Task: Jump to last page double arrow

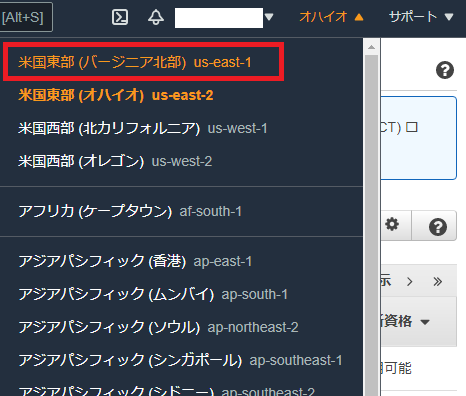Action: (438, 282)
